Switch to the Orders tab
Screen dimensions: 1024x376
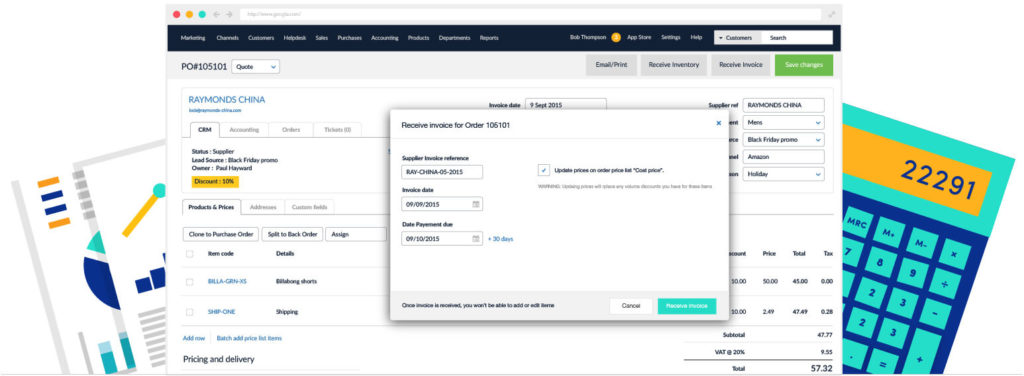point(291,130)
